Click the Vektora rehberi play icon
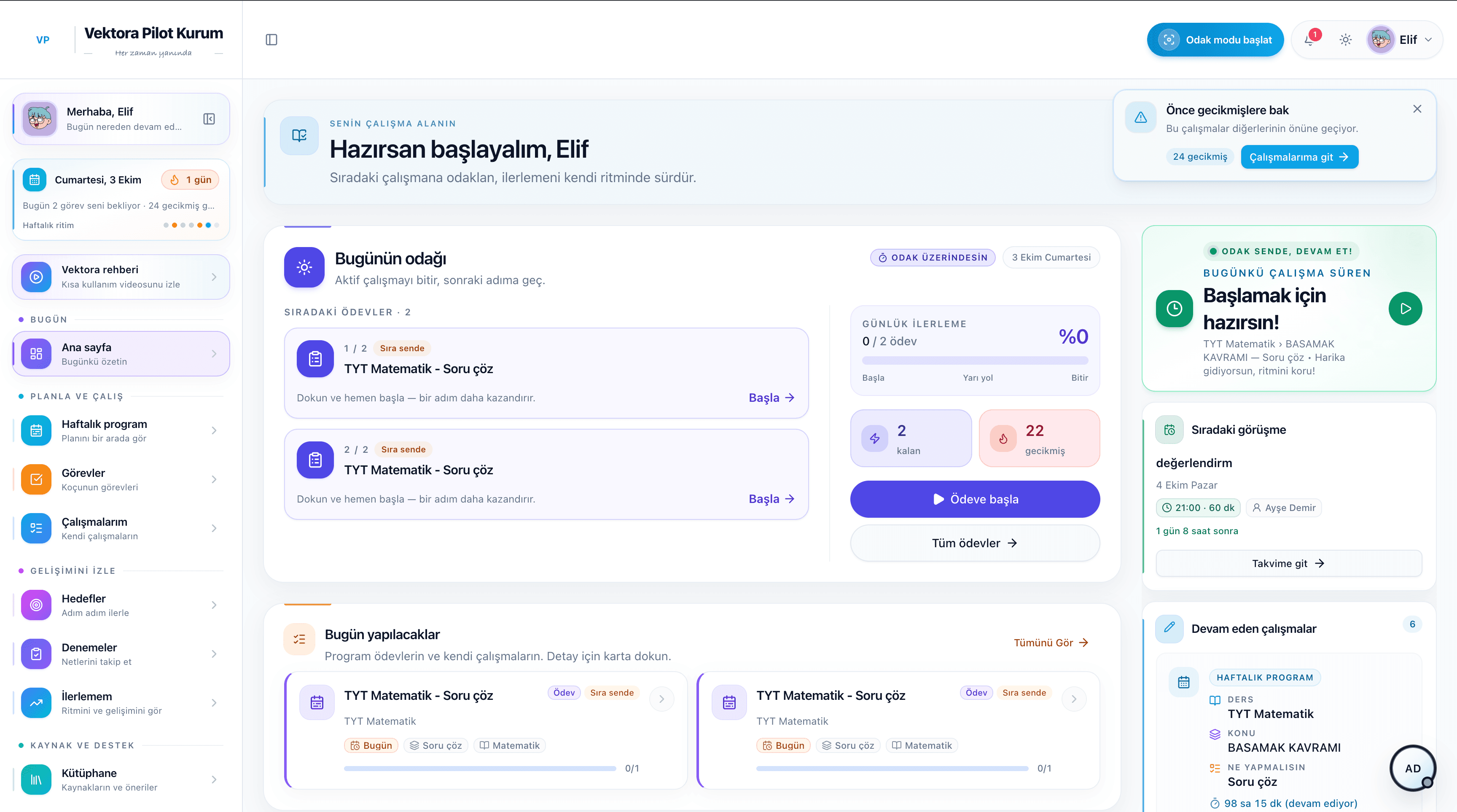Image resolution: width=1457 pixels, height=812 pixels. tap(36, 277)
